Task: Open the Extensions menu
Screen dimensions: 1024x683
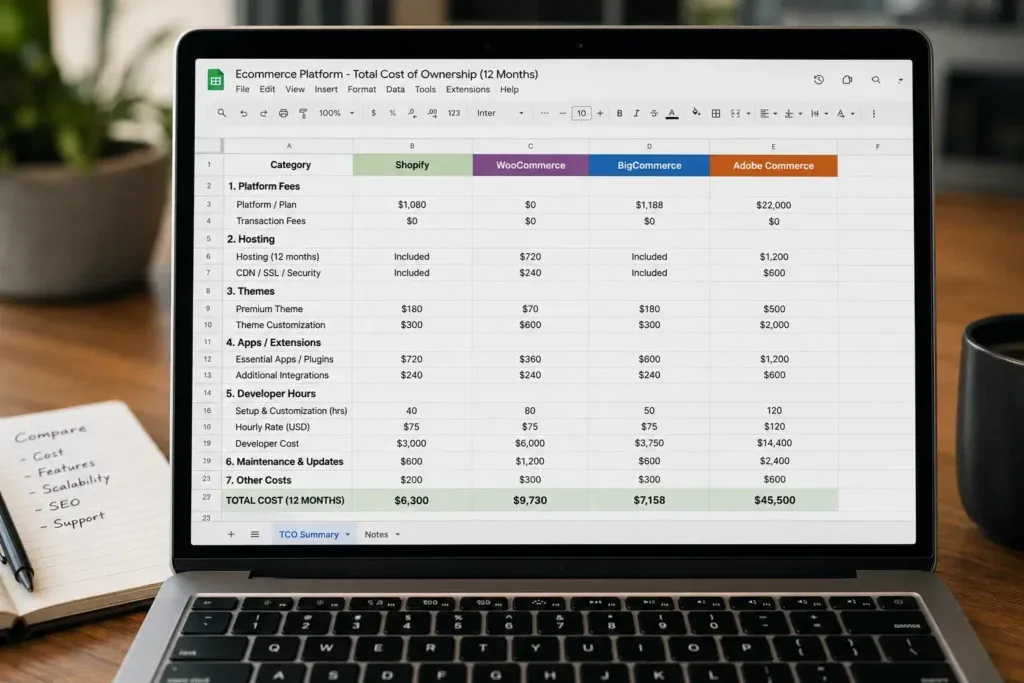Action: pyautogui.click(x=468, y=89)
